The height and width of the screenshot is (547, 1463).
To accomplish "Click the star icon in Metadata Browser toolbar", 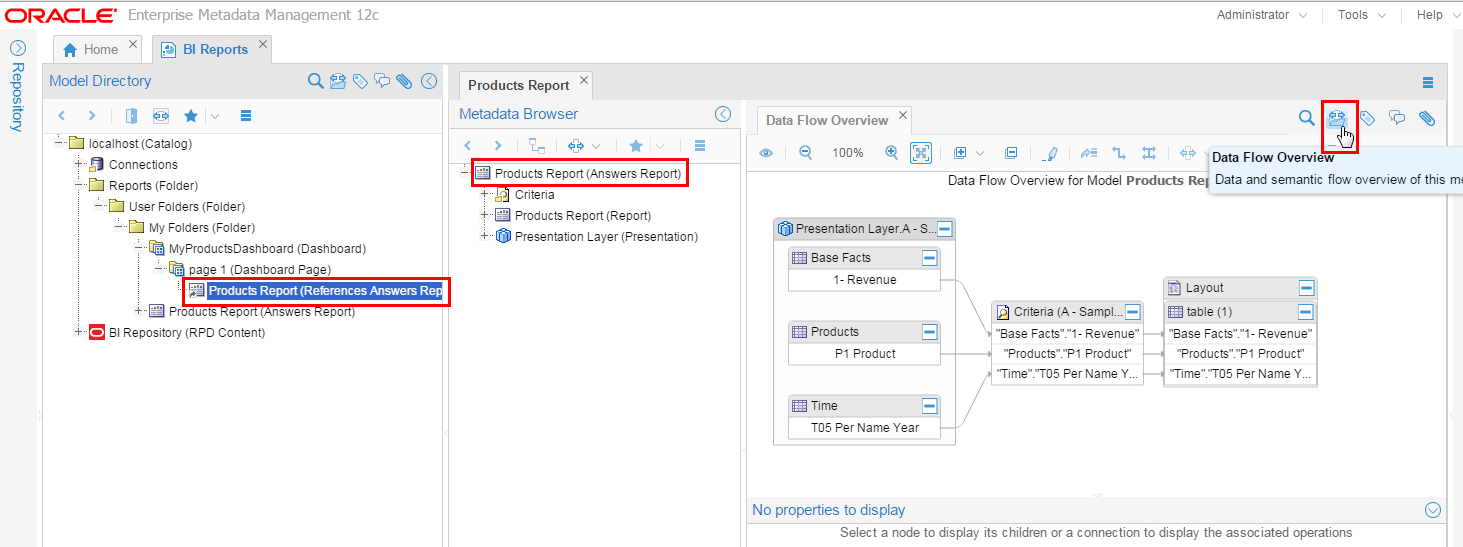I will (x=636, y=146).
